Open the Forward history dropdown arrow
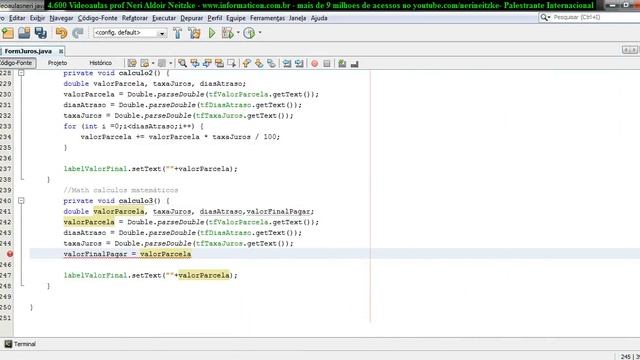The height and width of the screenshot is (360, 640). [170, 63]
